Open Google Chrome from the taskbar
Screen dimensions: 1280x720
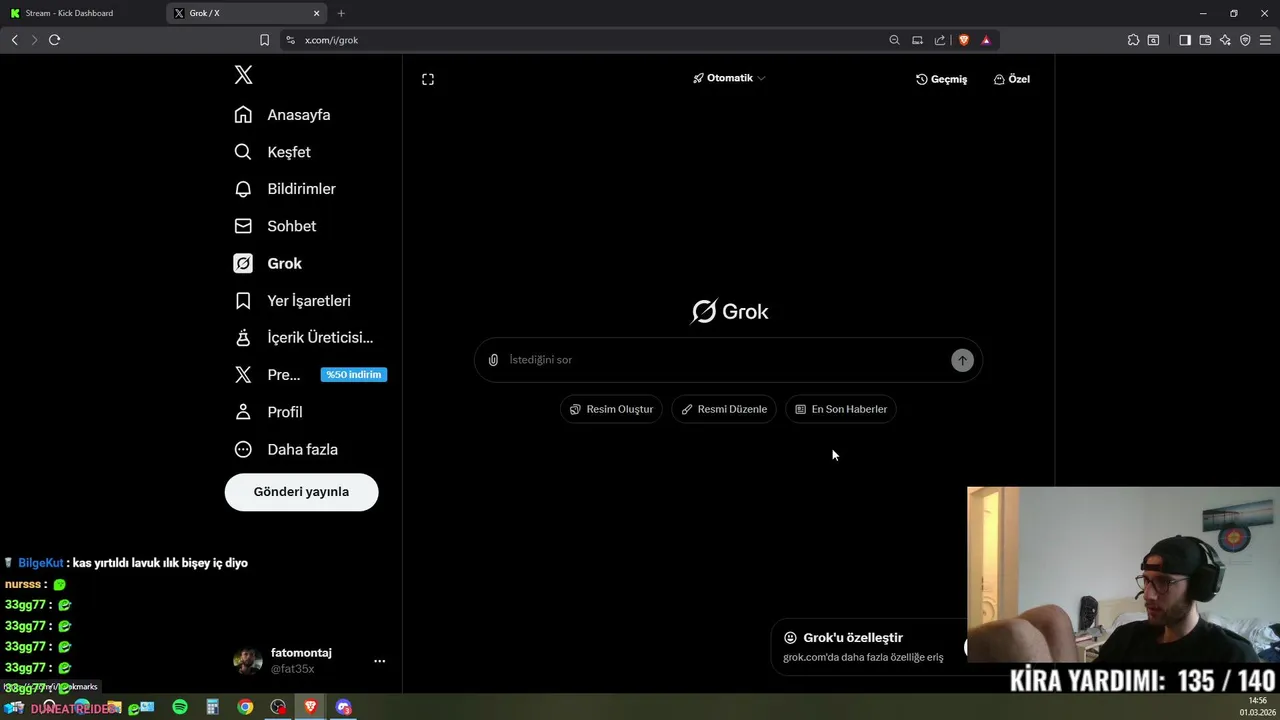[245, 707]
